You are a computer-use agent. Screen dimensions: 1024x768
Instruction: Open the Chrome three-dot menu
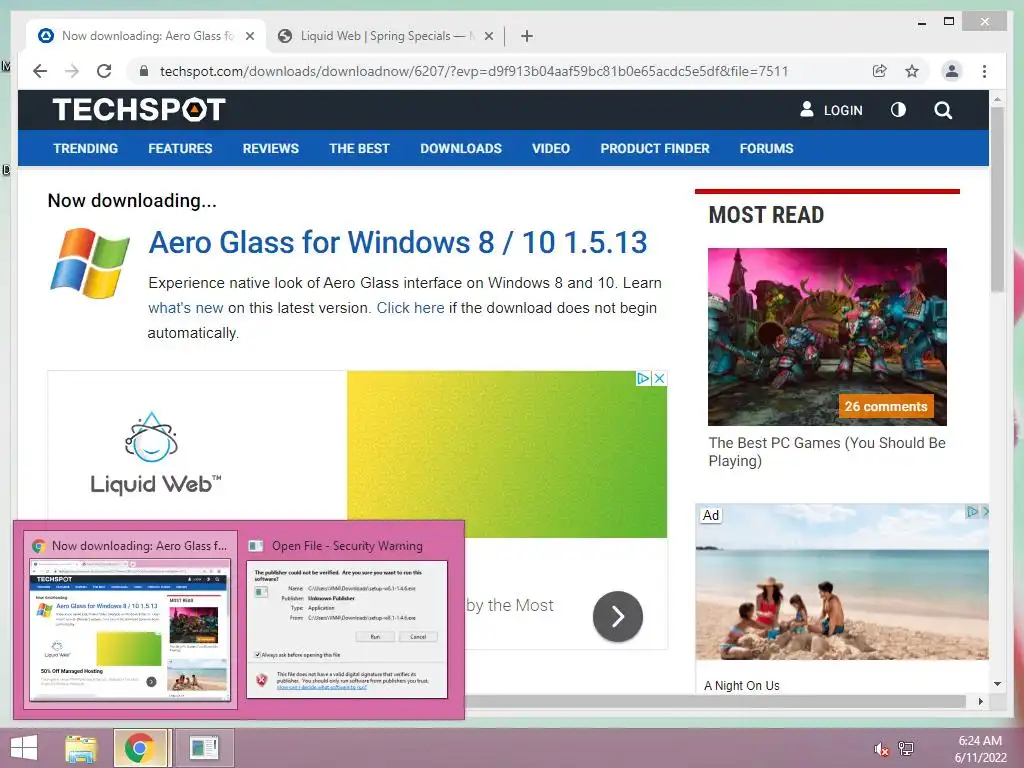984,71
